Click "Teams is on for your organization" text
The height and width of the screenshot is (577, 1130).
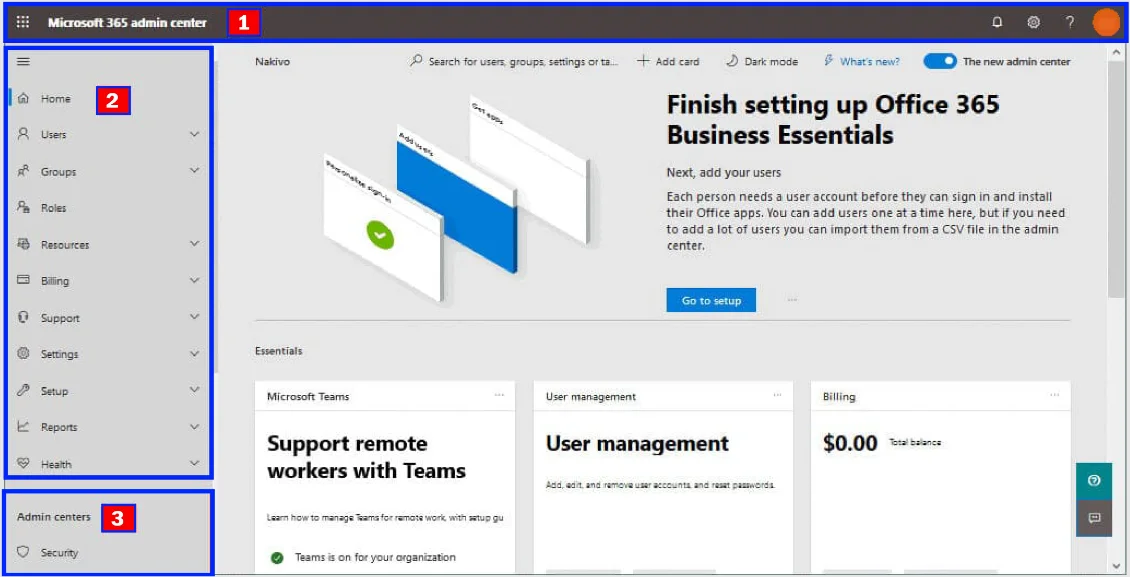tap(375, 557)
